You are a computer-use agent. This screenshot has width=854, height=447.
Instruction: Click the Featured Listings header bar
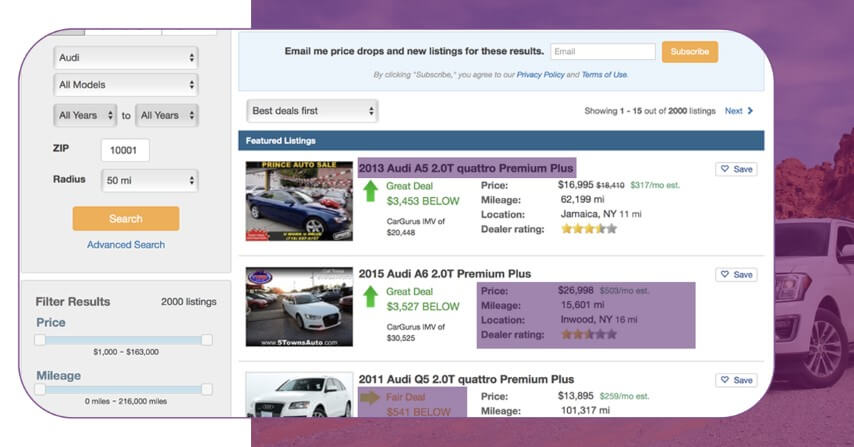point(501,140)
